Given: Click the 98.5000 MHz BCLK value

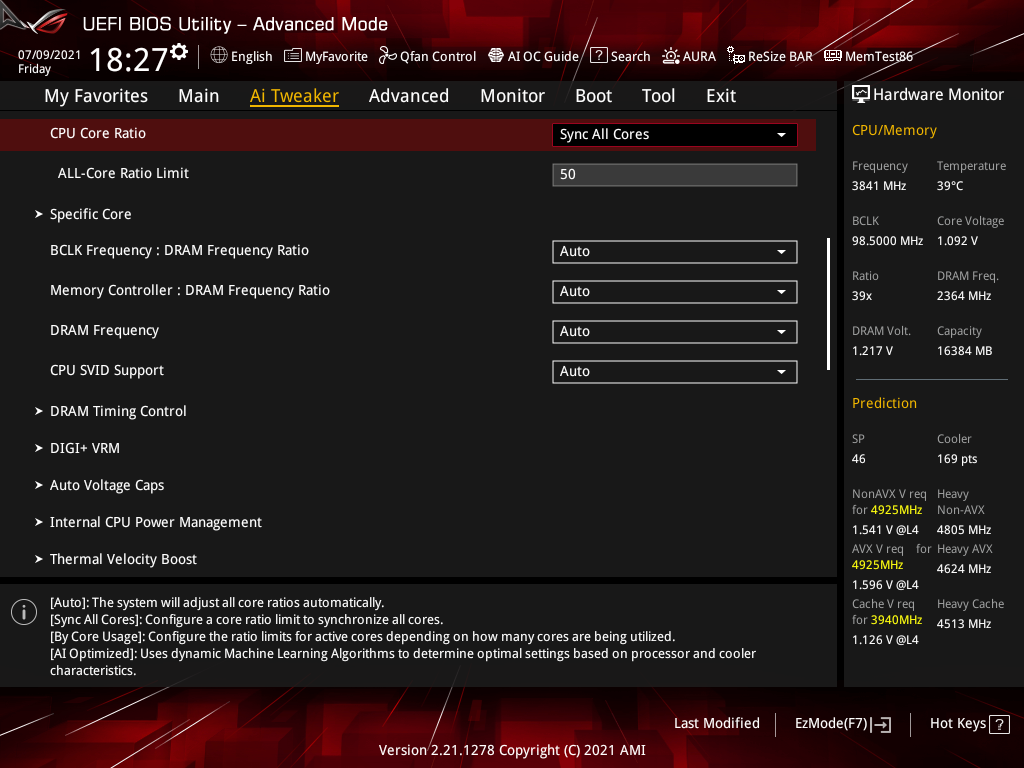Looking at the screenshot, I should (888, 241).
